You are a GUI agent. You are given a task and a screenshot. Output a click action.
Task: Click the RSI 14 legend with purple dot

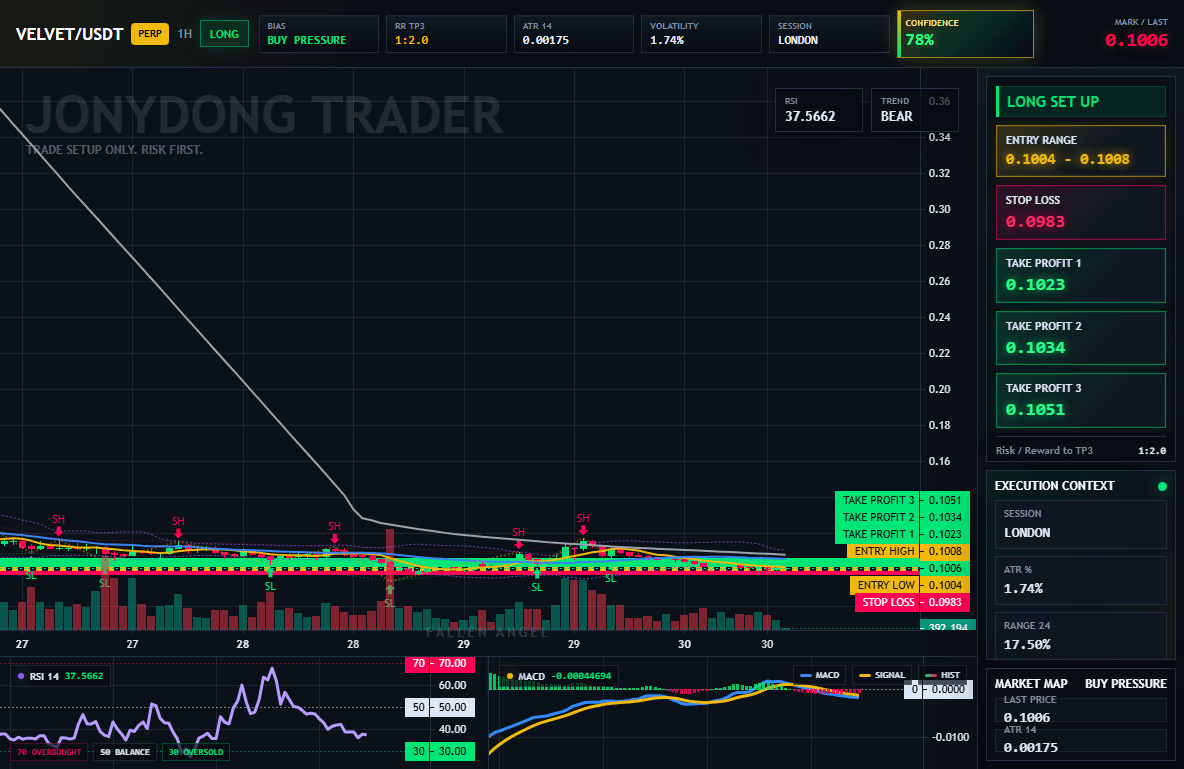click(x=60, y=676)
